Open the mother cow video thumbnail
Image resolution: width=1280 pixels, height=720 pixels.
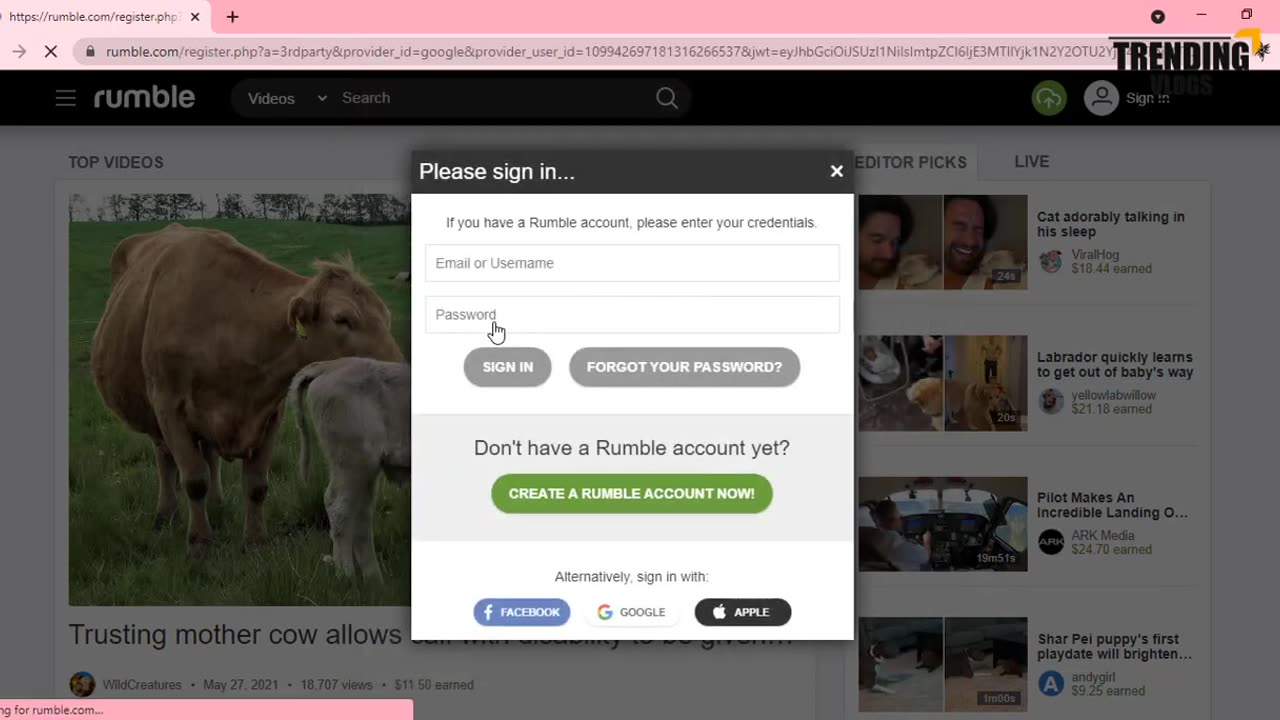click(x=240, y=400)
